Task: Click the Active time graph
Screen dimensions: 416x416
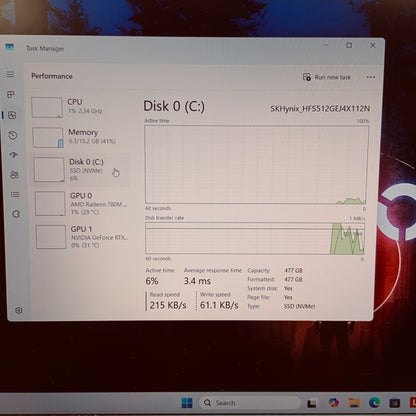Action: [x=257, y=164]
